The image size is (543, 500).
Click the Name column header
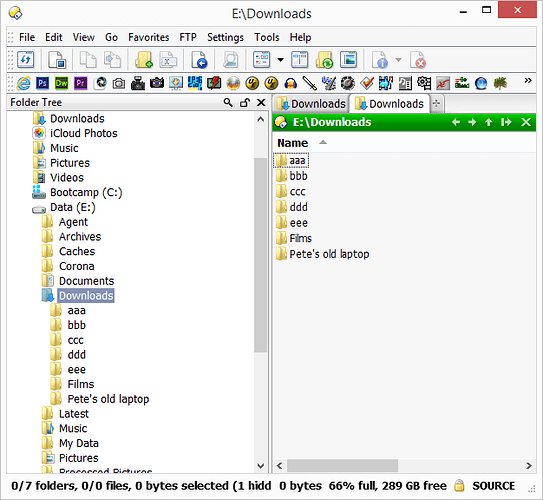click(293, 143)
